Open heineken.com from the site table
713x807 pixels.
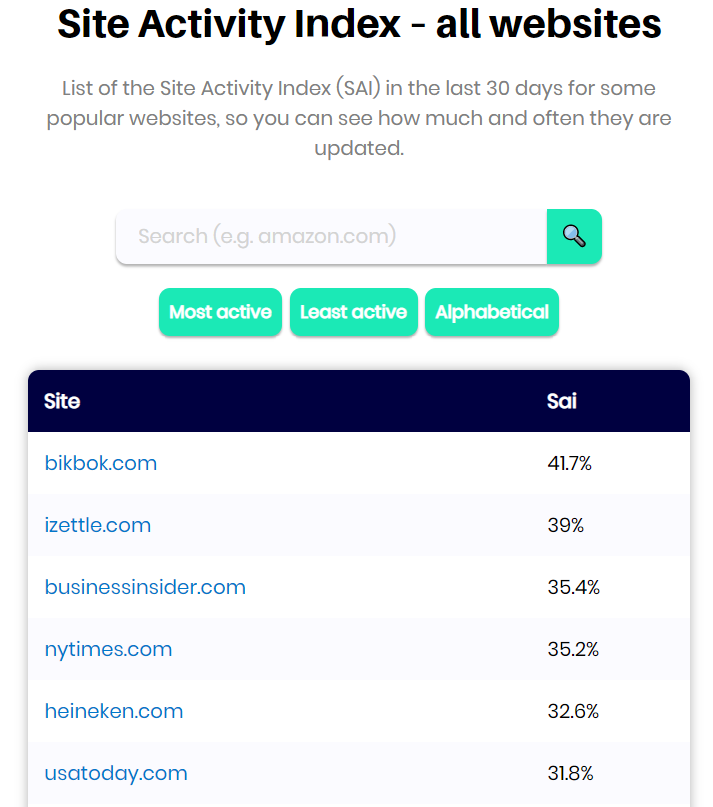(113, 711)
